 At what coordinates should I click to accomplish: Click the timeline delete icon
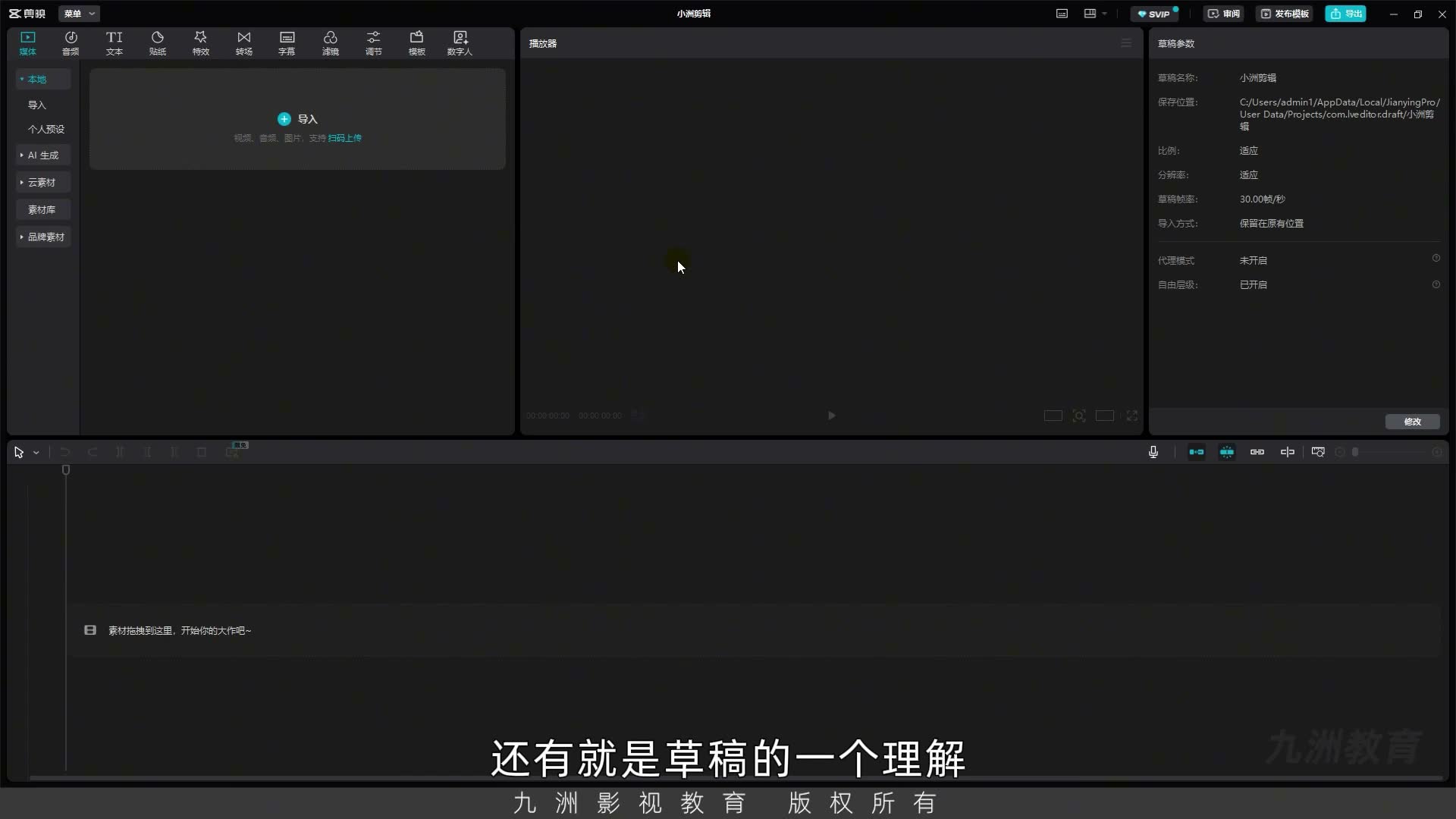(202, 453)
